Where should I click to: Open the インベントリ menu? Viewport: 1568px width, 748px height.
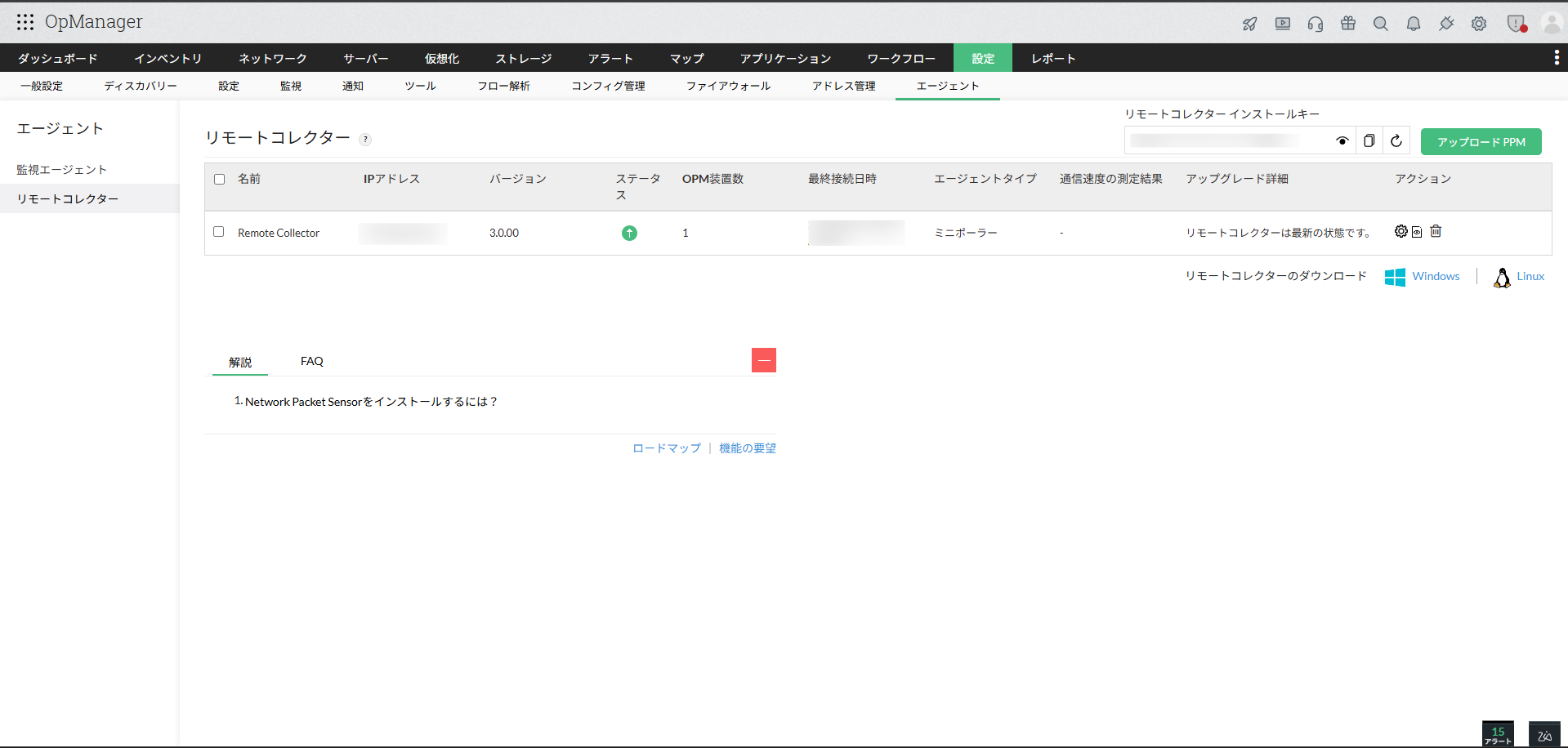168,58
